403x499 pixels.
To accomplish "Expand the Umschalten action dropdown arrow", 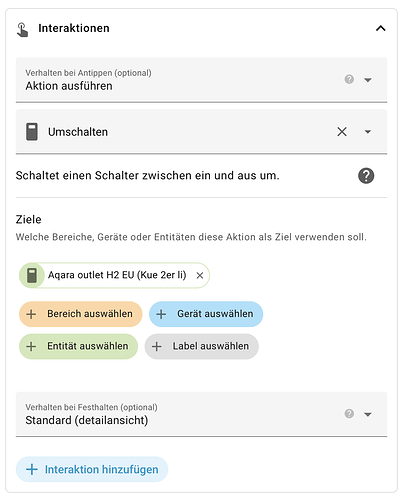I will [x=368, y=132].
